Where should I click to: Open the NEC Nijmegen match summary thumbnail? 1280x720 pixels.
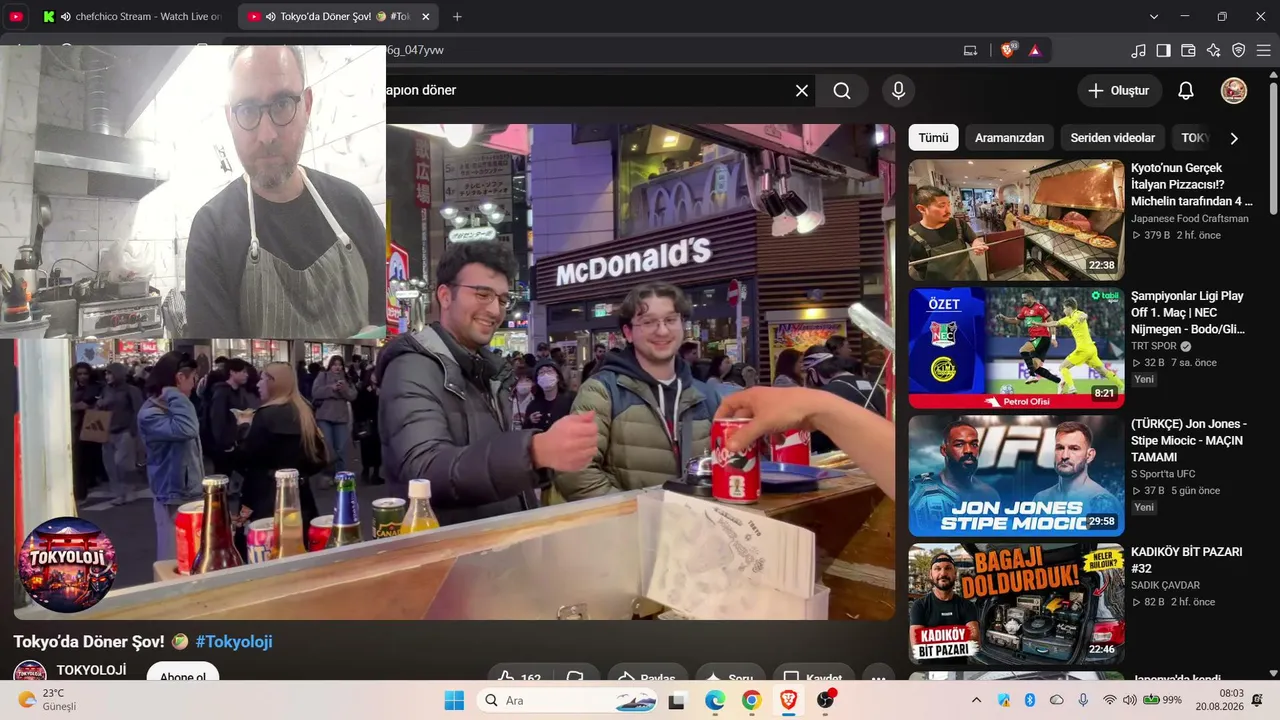tap(1016, 348)
